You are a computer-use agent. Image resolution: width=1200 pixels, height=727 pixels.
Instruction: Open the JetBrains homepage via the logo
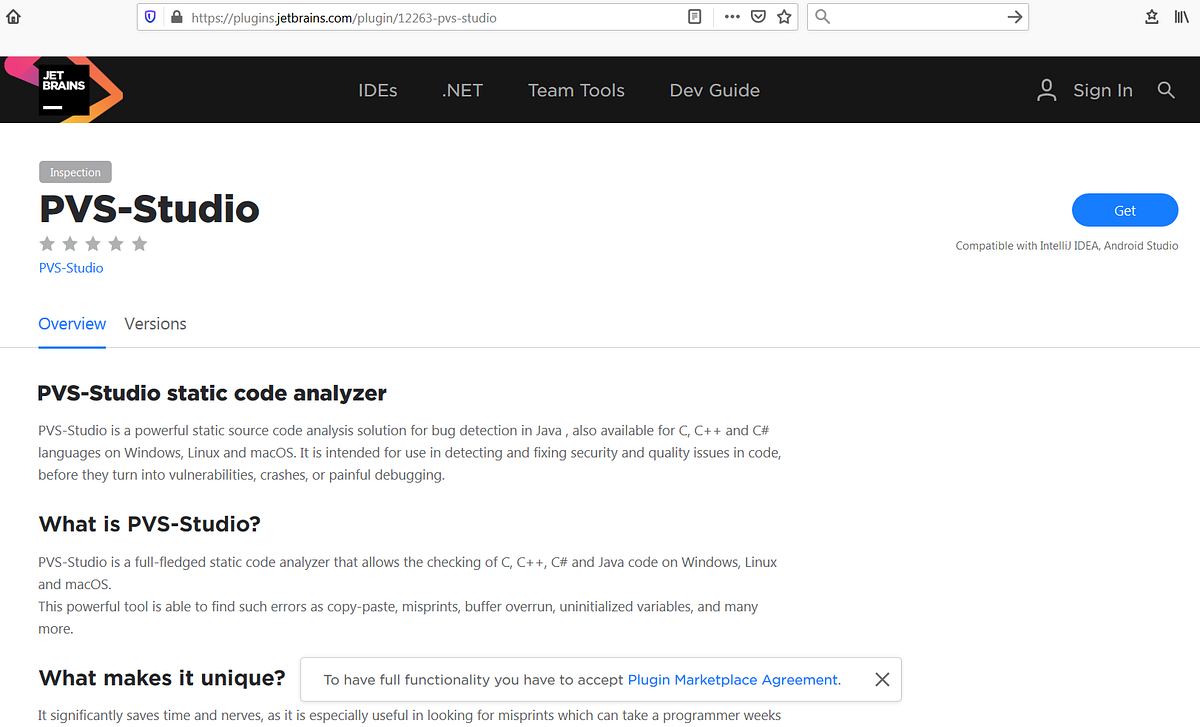62,89
